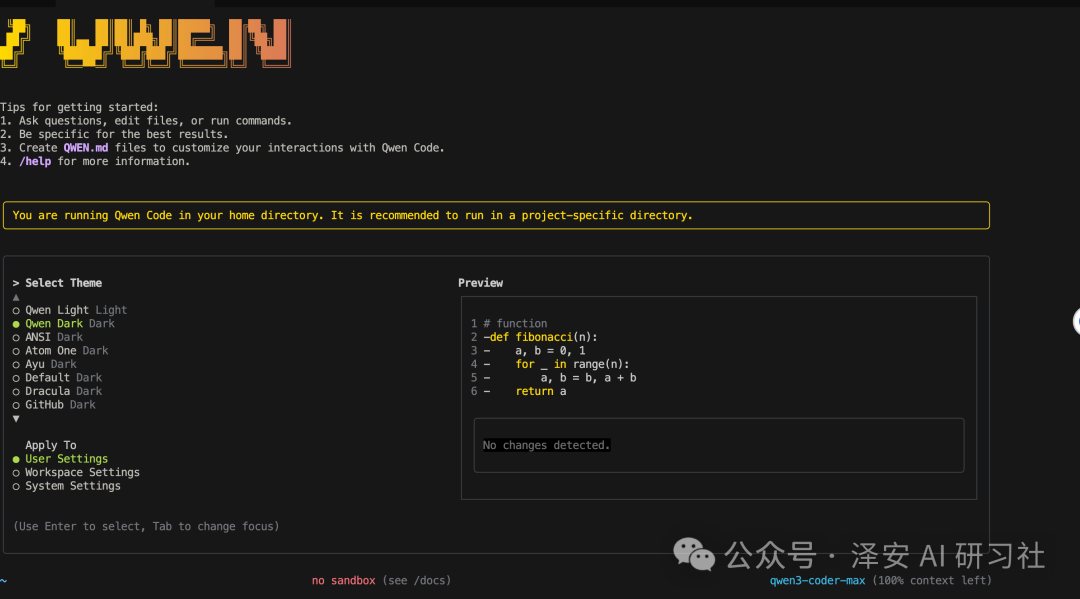Click the QWEN ASCII art logo

[146, 43]
